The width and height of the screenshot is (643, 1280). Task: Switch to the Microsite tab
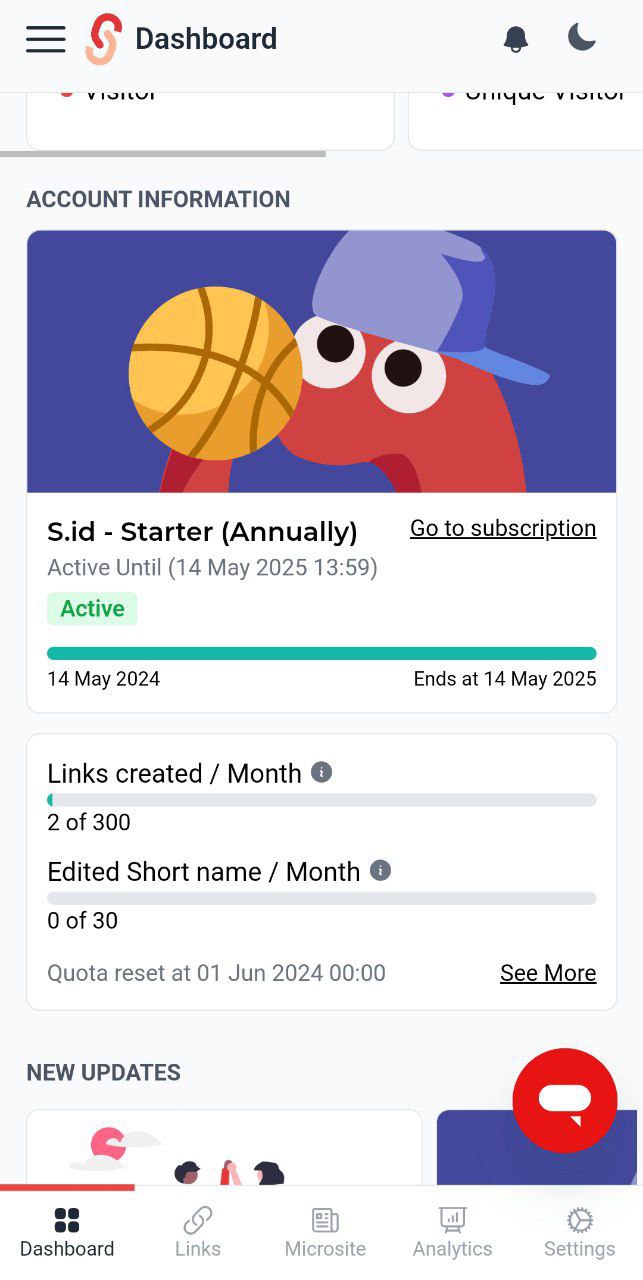pyautogui.click(x=325, y=1233)
